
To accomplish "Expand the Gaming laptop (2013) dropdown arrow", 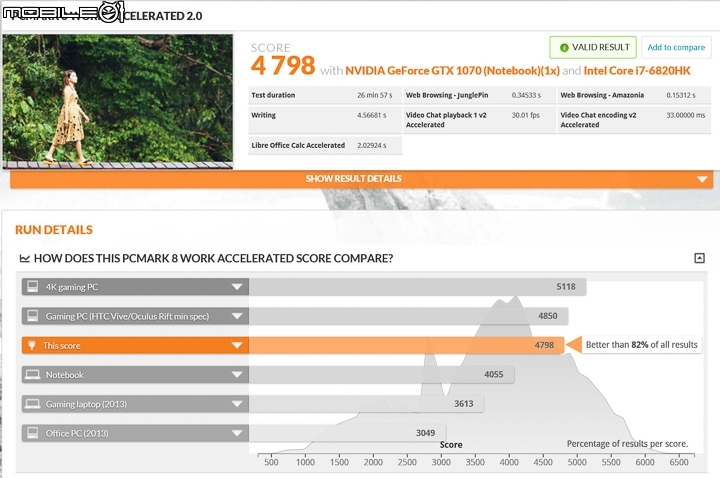I will pos(237,405).
